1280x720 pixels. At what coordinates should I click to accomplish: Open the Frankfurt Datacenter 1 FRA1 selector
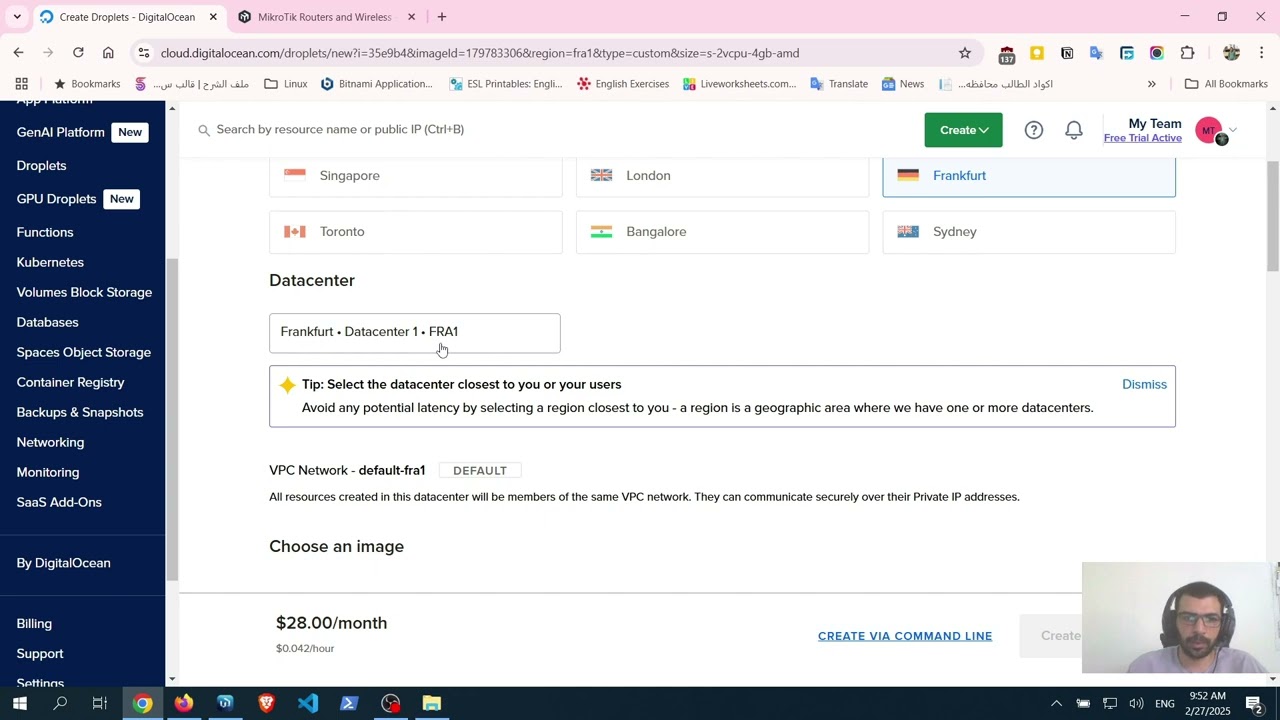coord(415,333)
